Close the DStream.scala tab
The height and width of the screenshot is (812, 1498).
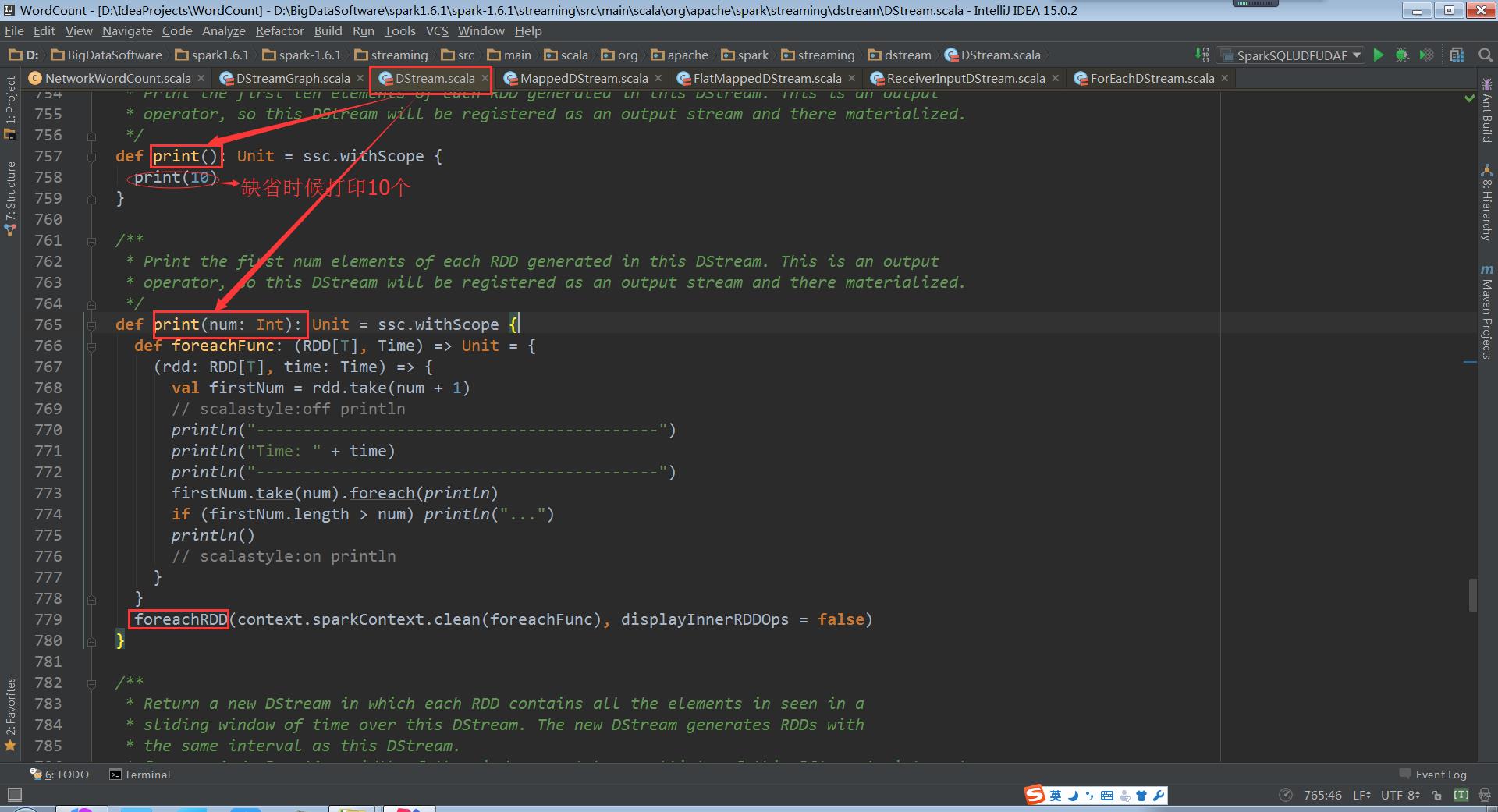tap(485, 78)
